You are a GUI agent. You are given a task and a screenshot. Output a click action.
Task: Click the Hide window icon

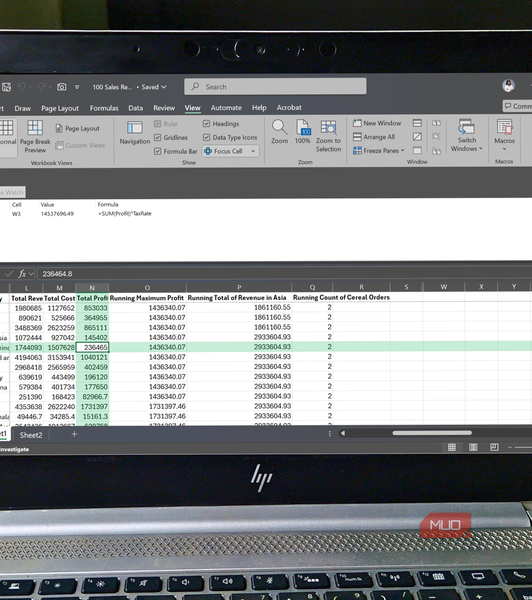click(417, 137)
